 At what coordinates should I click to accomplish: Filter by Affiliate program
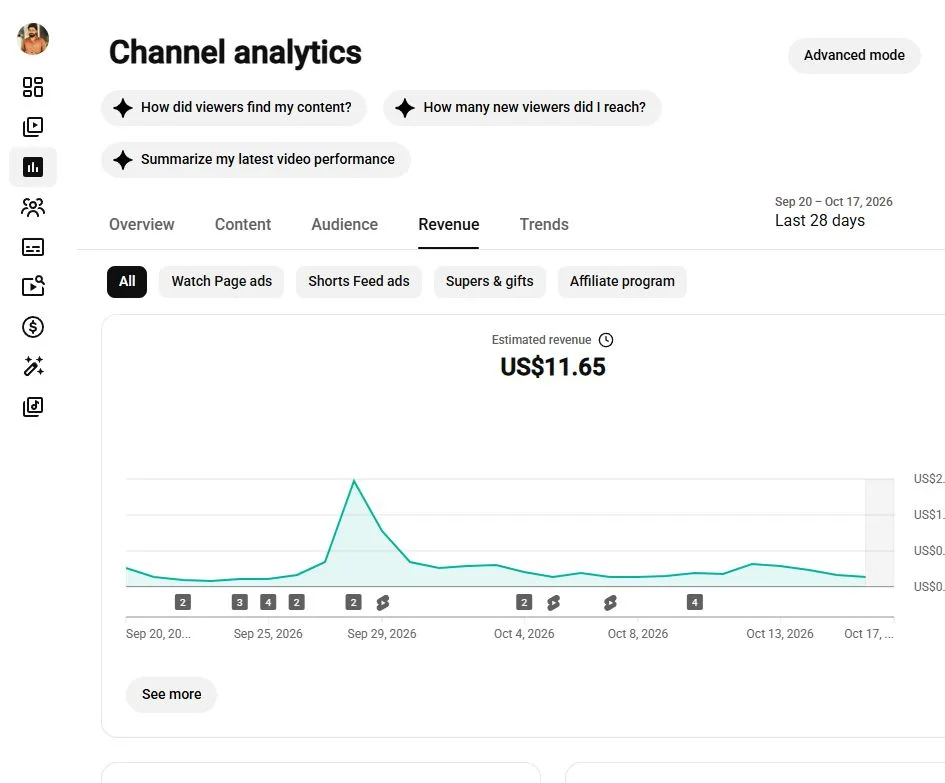[x=622, y=281]
